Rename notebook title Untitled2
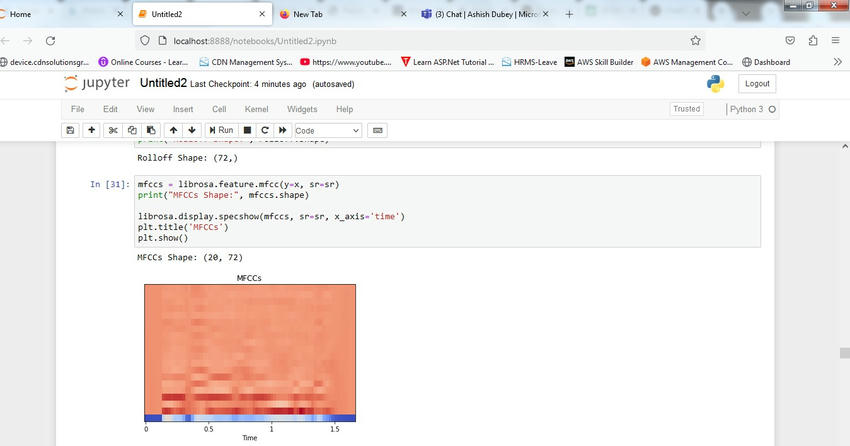This screenshot has width=850, height=446. 163,83
